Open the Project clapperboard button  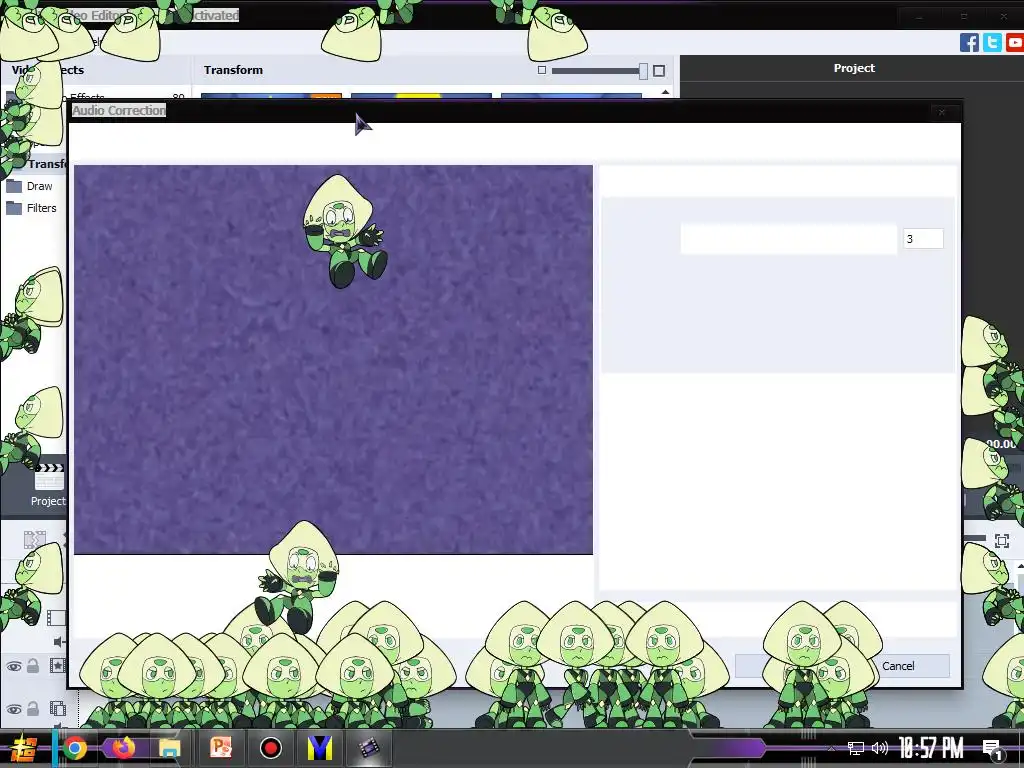[x=49, y=485]
